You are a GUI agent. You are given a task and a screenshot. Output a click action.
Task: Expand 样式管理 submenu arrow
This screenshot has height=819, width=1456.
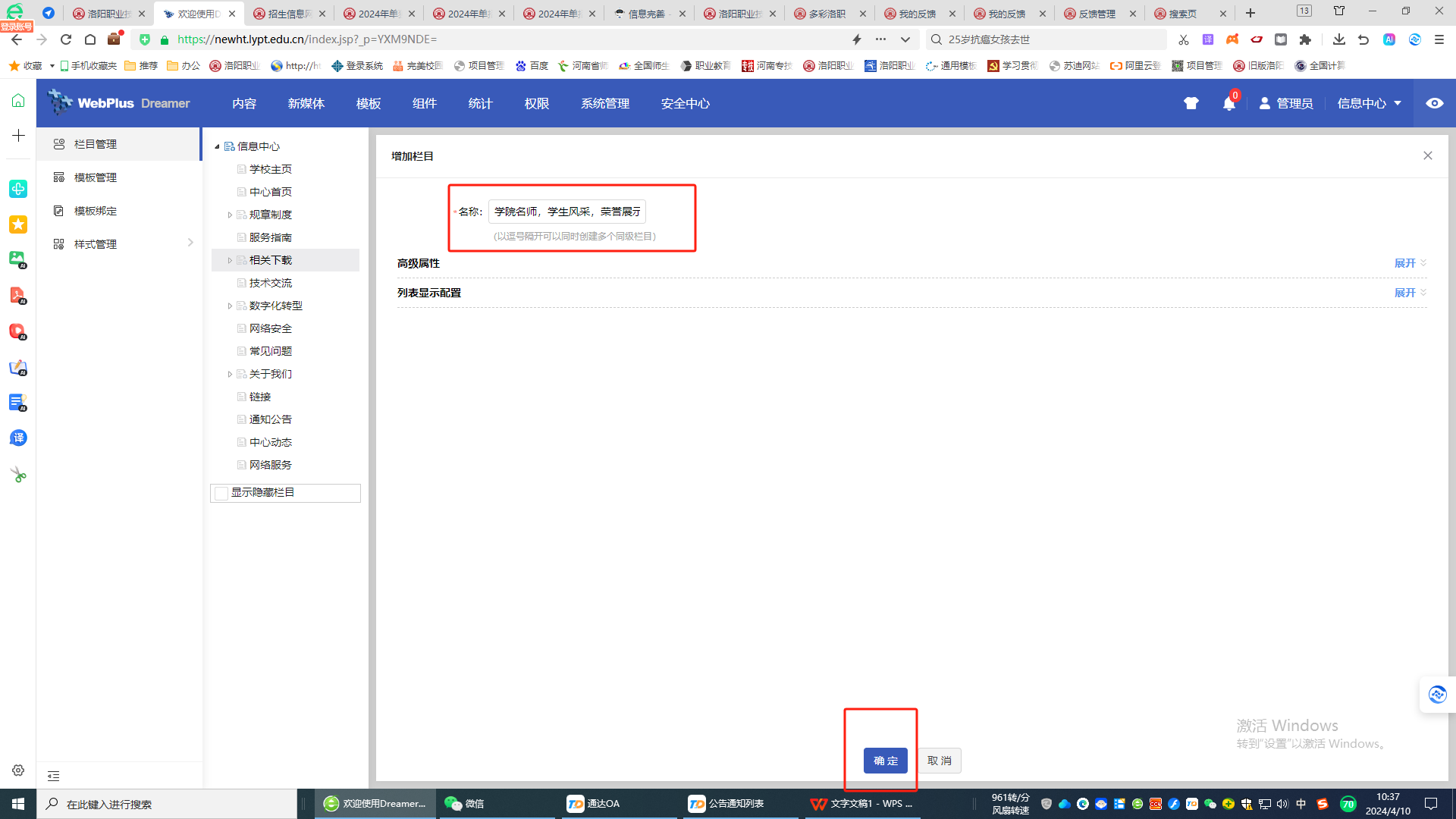190,243
